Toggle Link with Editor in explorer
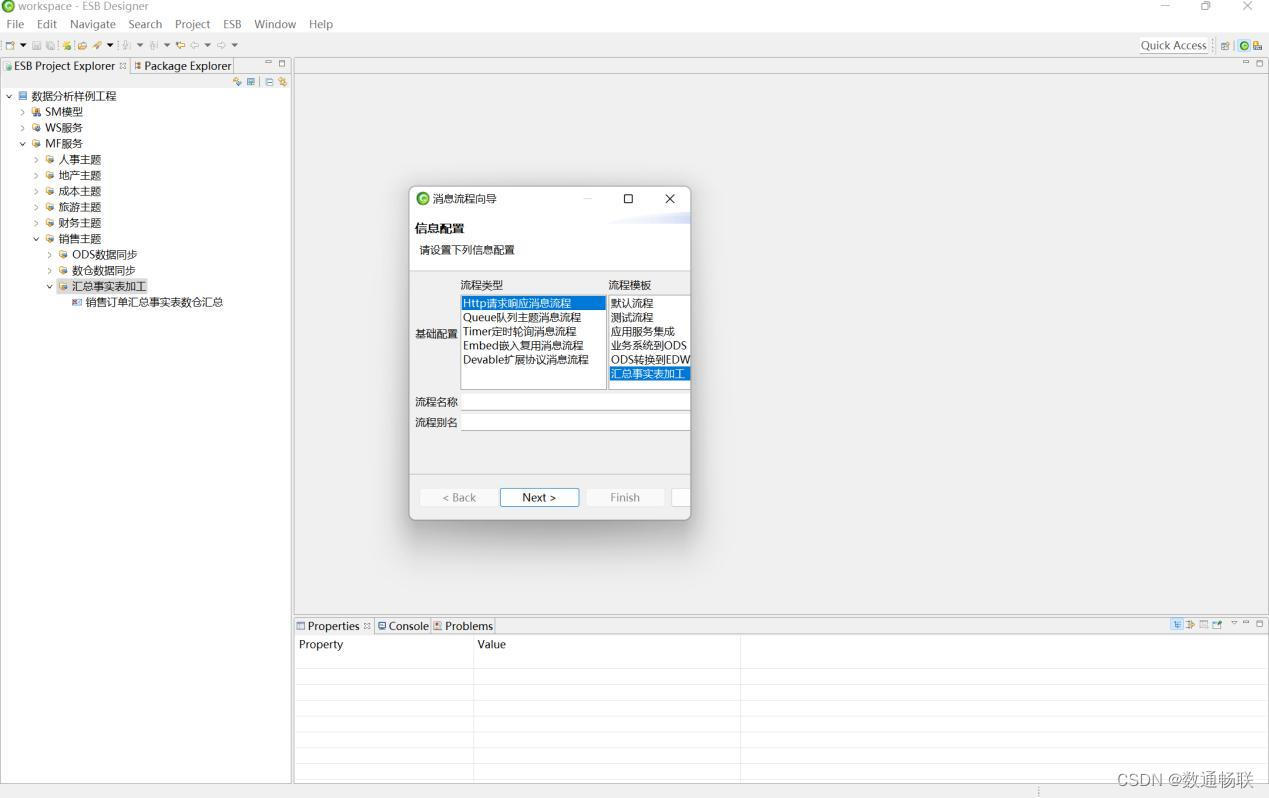This screenshot has height=798, width=1269. (x=283, y=82)
